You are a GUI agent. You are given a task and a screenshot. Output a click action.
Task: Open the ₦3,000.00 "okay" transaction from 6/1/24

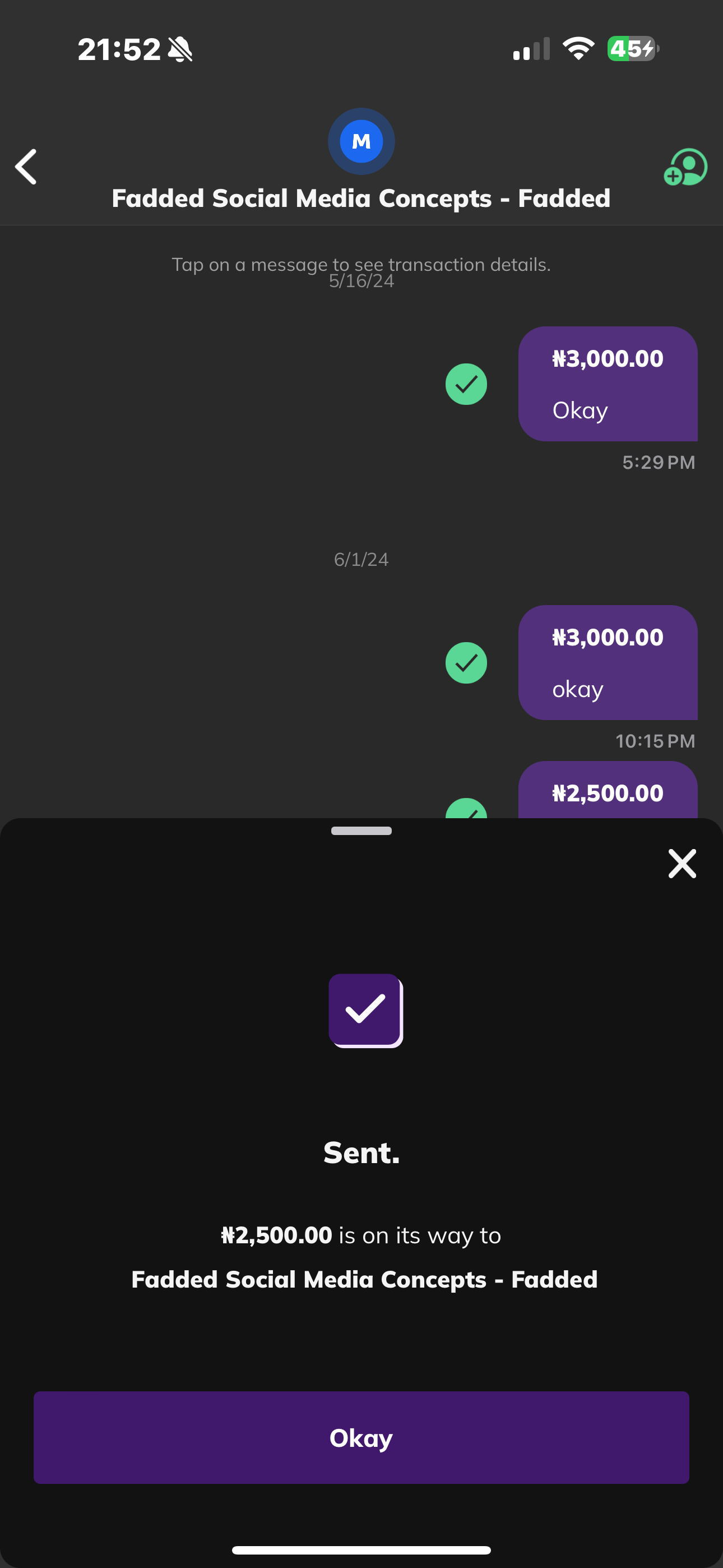point(608,662)
